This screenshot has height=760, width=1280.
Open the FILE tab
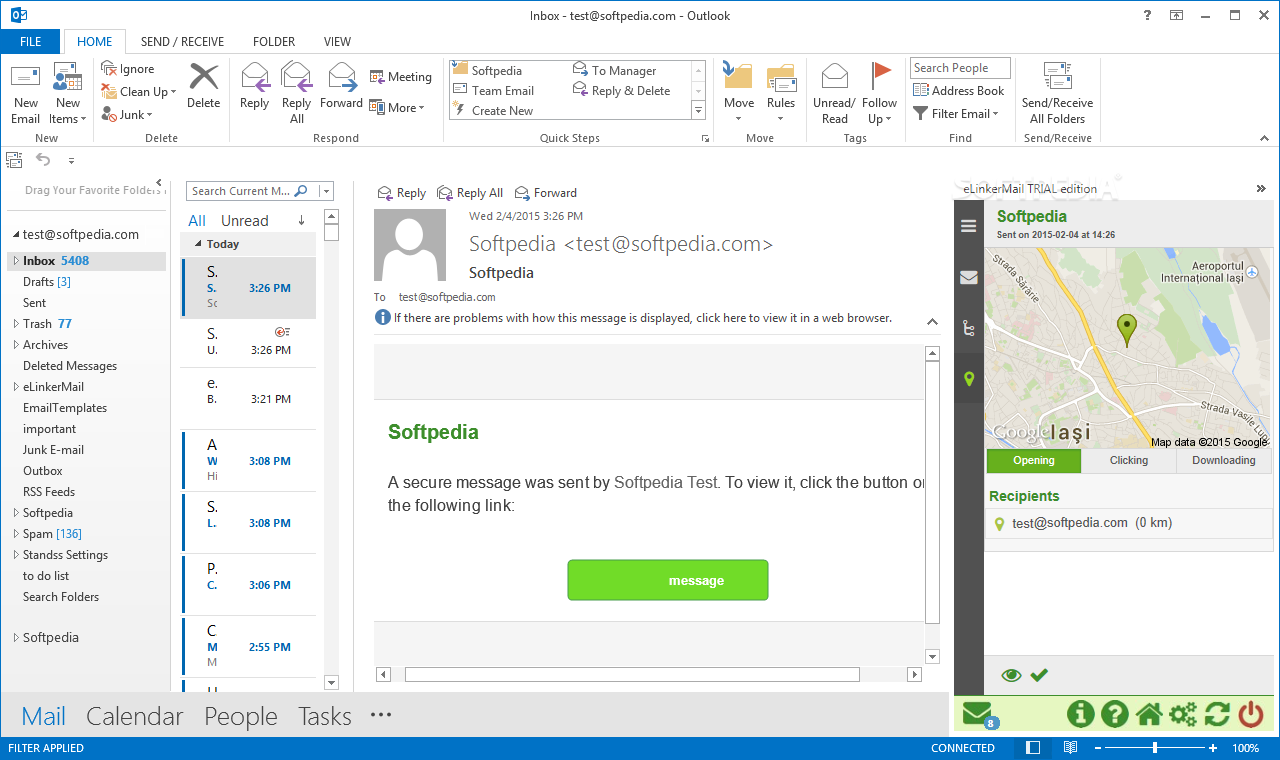[30, 42]
